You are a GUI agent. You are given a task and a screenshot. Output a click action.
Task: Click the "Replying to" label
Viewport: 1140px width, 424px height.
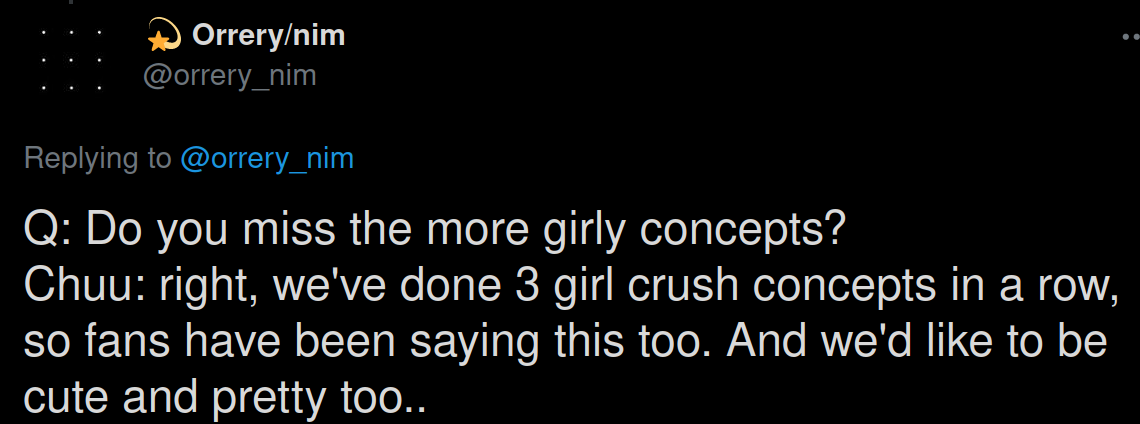coord(97,158)
